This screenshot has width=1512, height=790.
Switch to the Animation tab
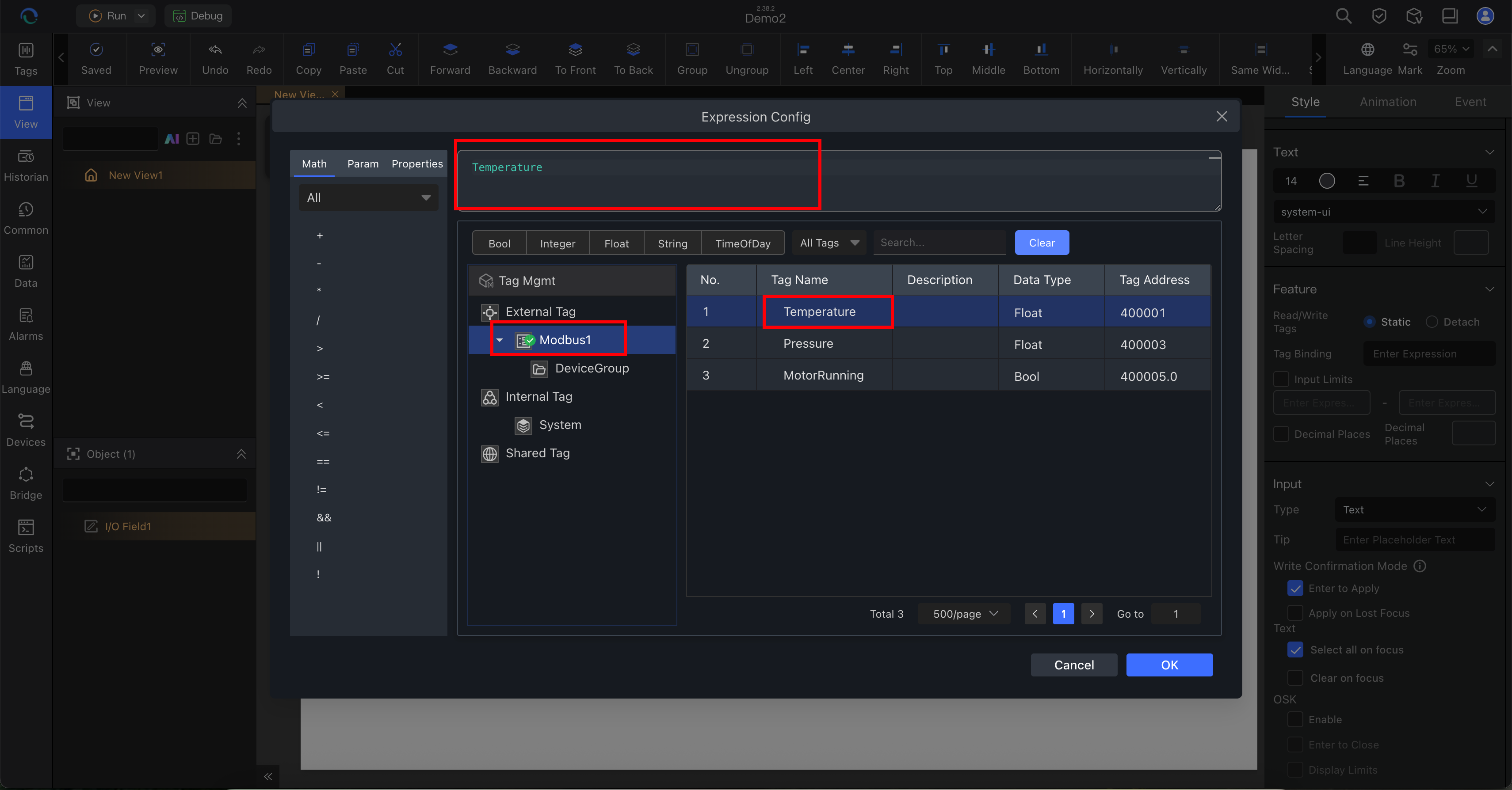(1388, 102)
